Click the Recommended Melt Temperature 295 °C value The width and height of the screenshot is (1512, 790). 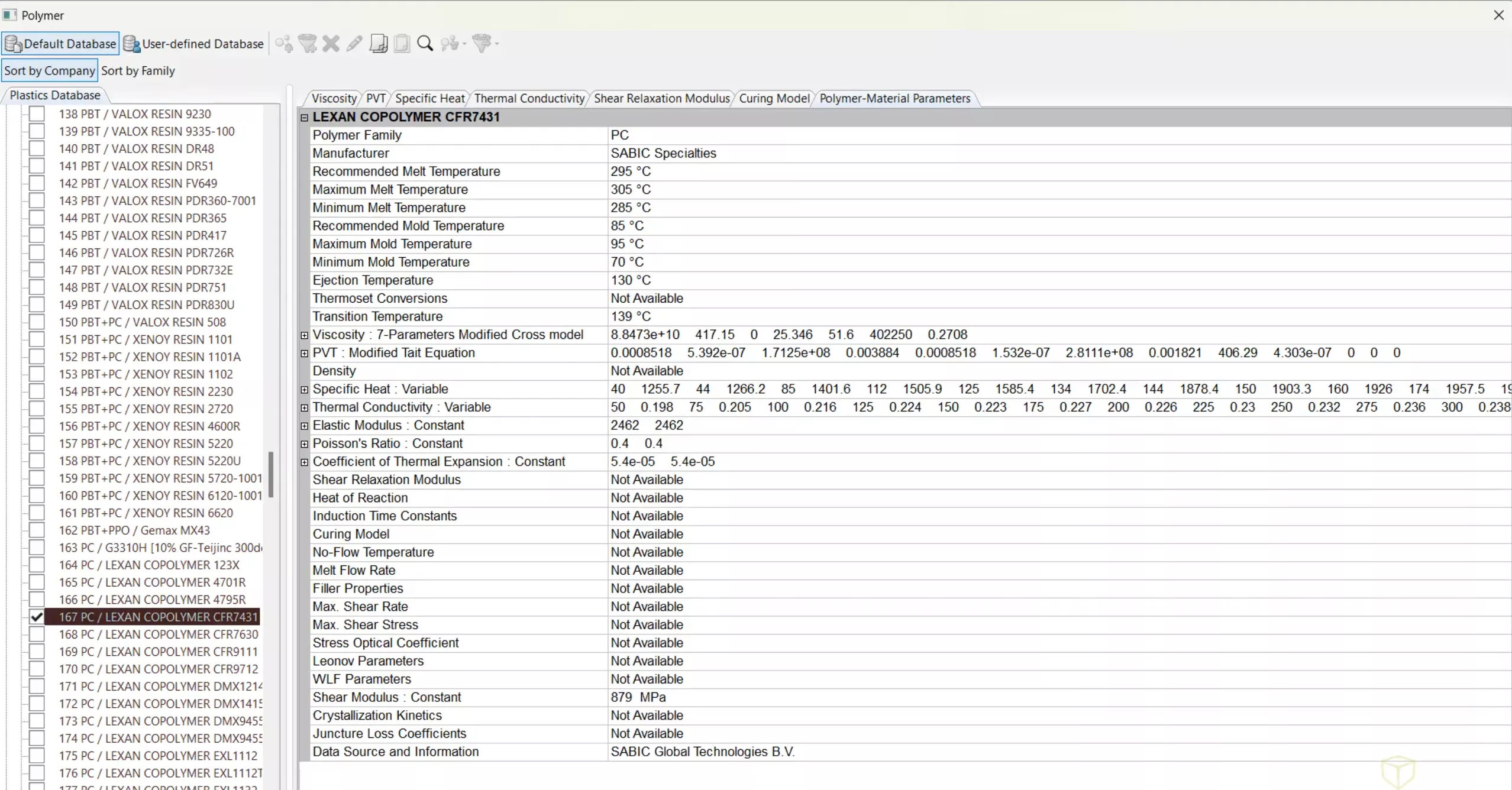click(x=631, y=171)
